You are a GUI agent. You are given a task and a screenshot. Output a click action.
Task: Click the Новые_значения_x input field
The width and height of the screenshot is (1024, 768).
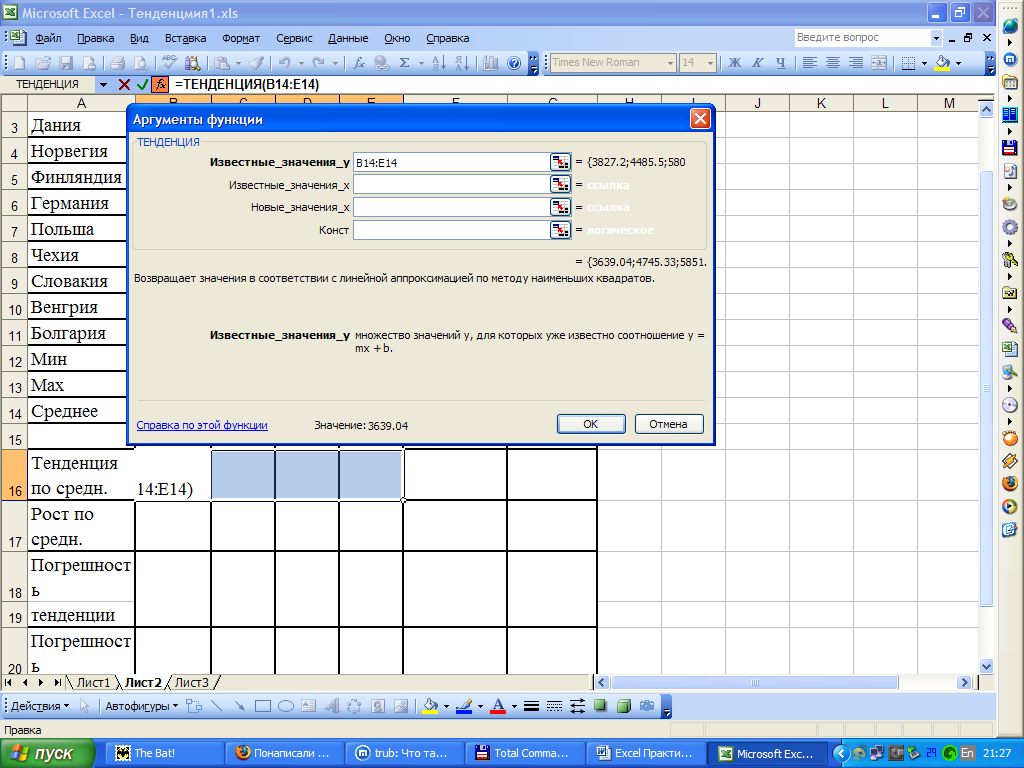452,208
